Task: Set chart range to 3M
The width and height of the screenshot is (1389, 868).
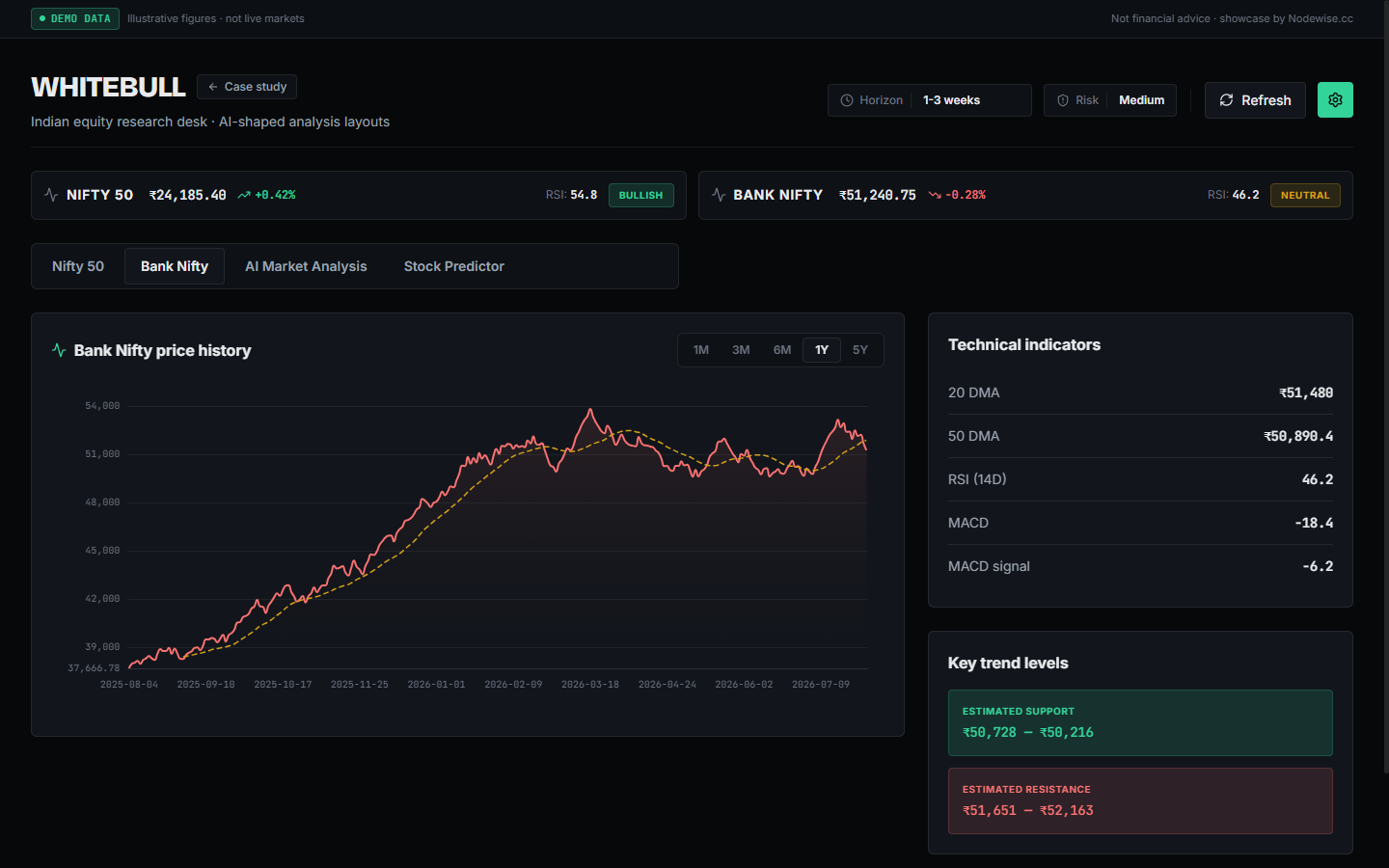Action: [741, 350]
